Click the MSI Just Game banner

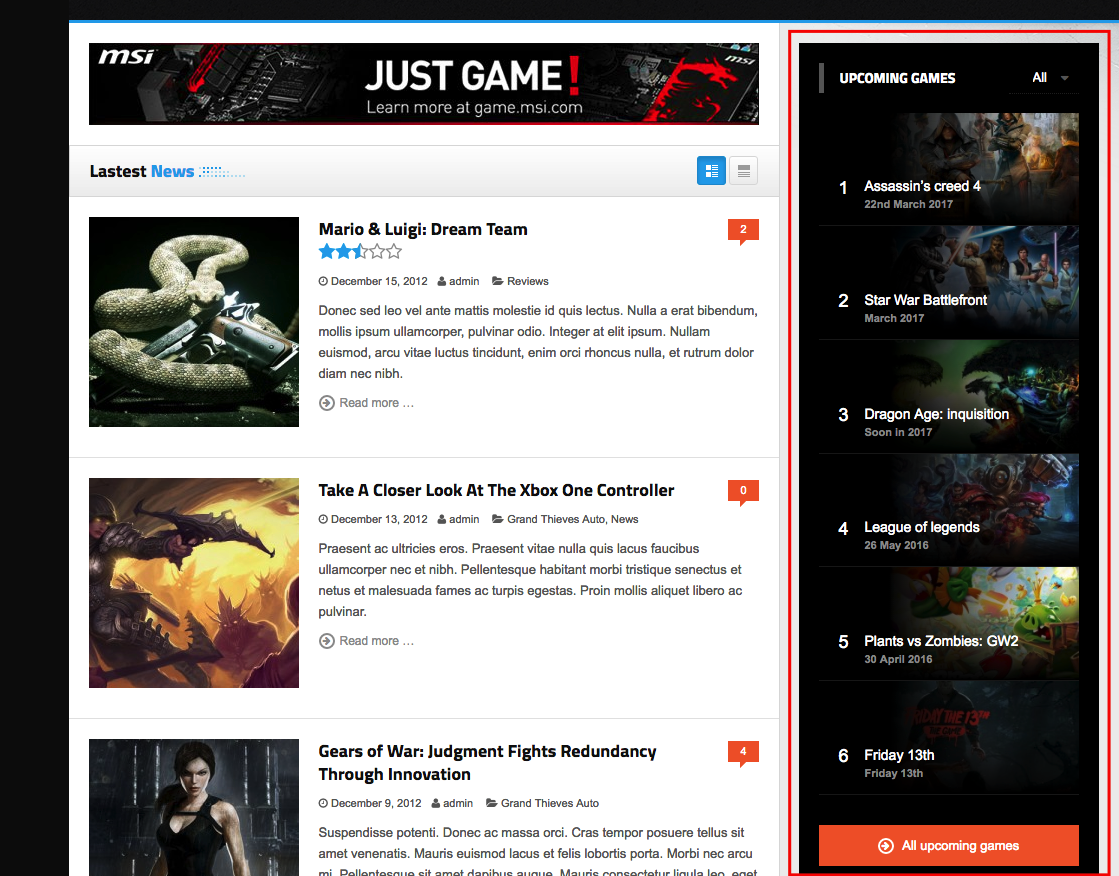(x=424, y=84)
